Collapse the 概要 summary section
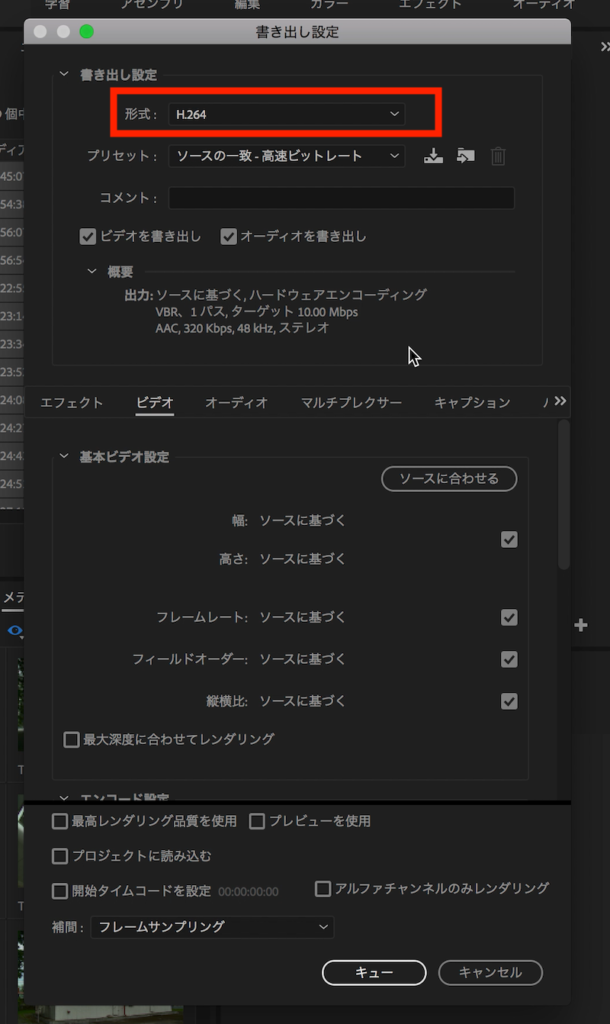The image size is (610, 1024). (x=92, y=270)
